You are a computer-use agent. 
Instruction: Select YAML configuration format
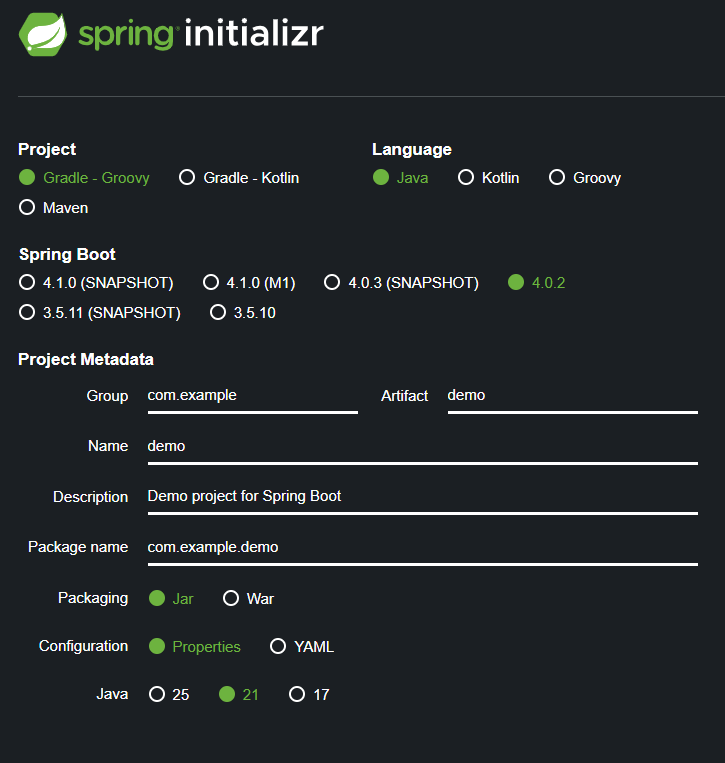tap(302, 647)
